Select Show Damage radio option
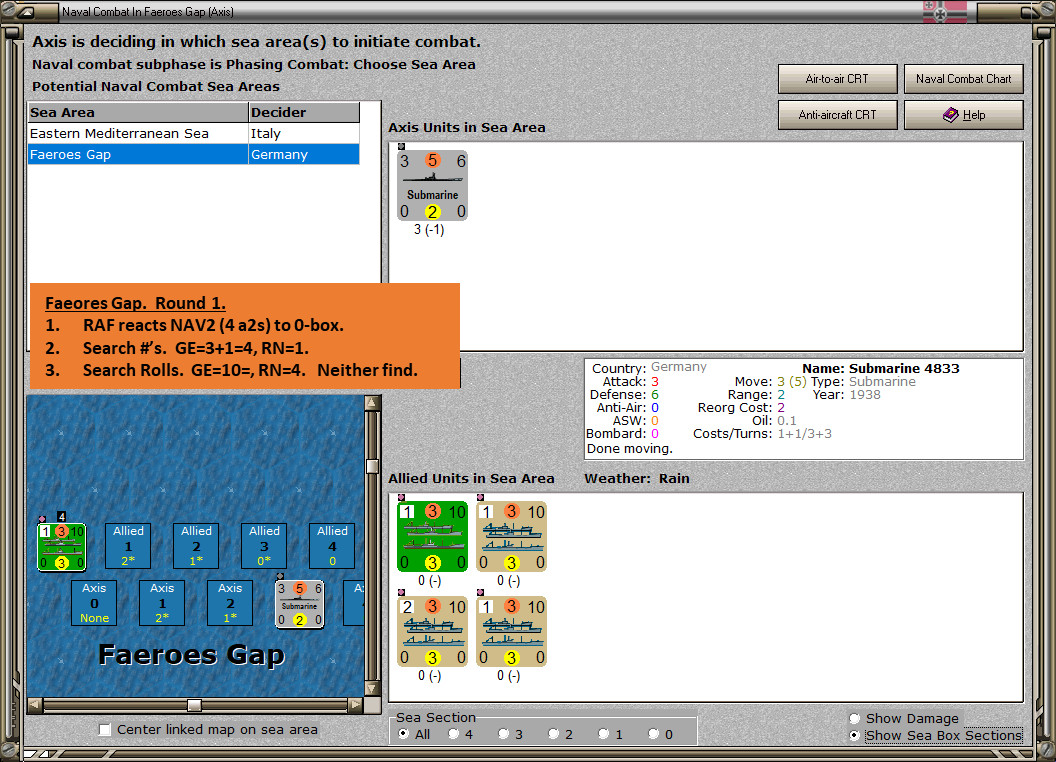This screenshot has height=762, width=1056. point(855,718)
